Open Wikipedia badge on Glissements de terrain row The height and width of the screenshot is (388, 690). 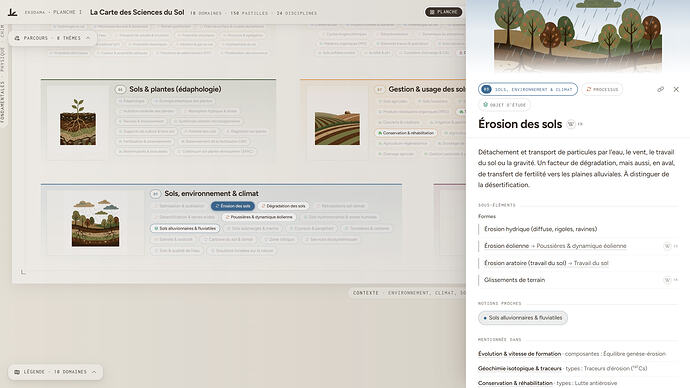(x=667, y=280)
